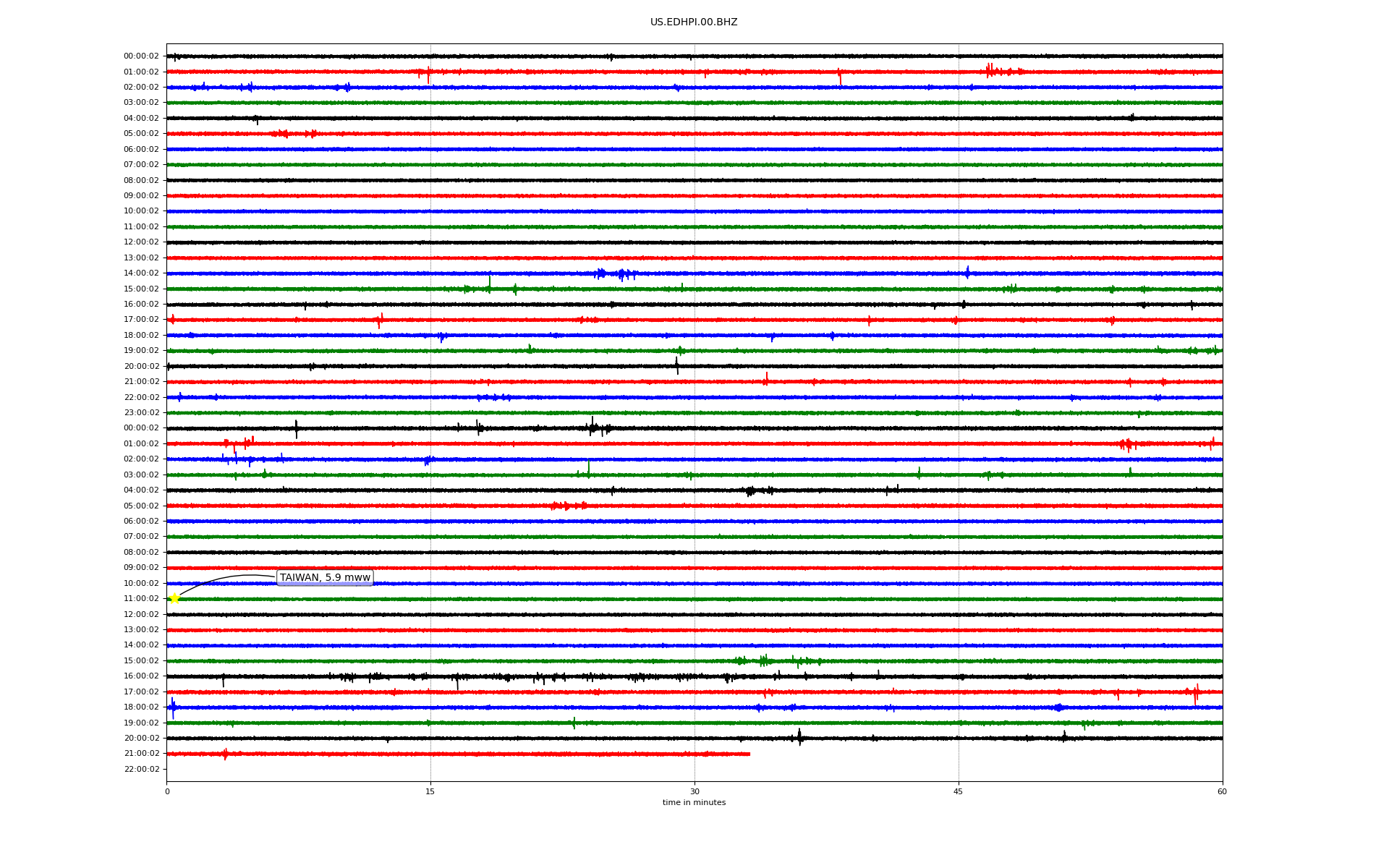Select the 30 minute x-axis tick label
This screenshot has width=1389, height=868.
pyautogui.click(x=694, y=791)
